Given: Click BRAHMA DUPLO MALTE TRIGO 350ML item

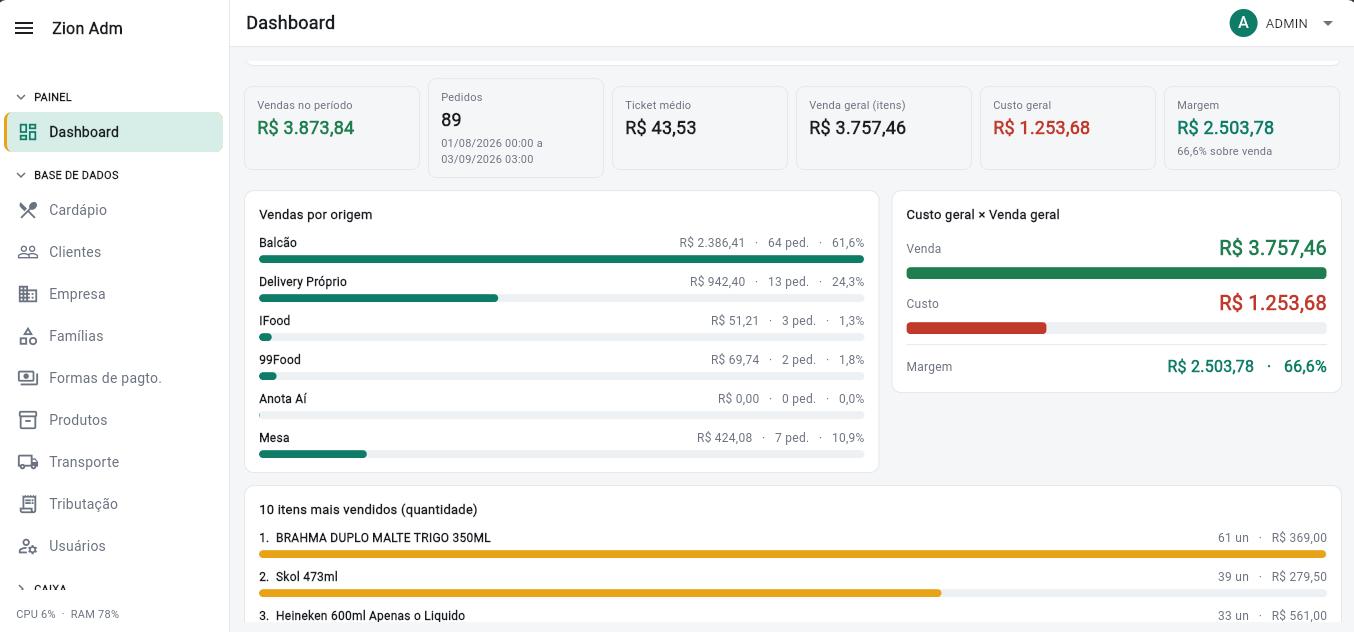Looking at the screenshot, I should (x=383, y=538).
